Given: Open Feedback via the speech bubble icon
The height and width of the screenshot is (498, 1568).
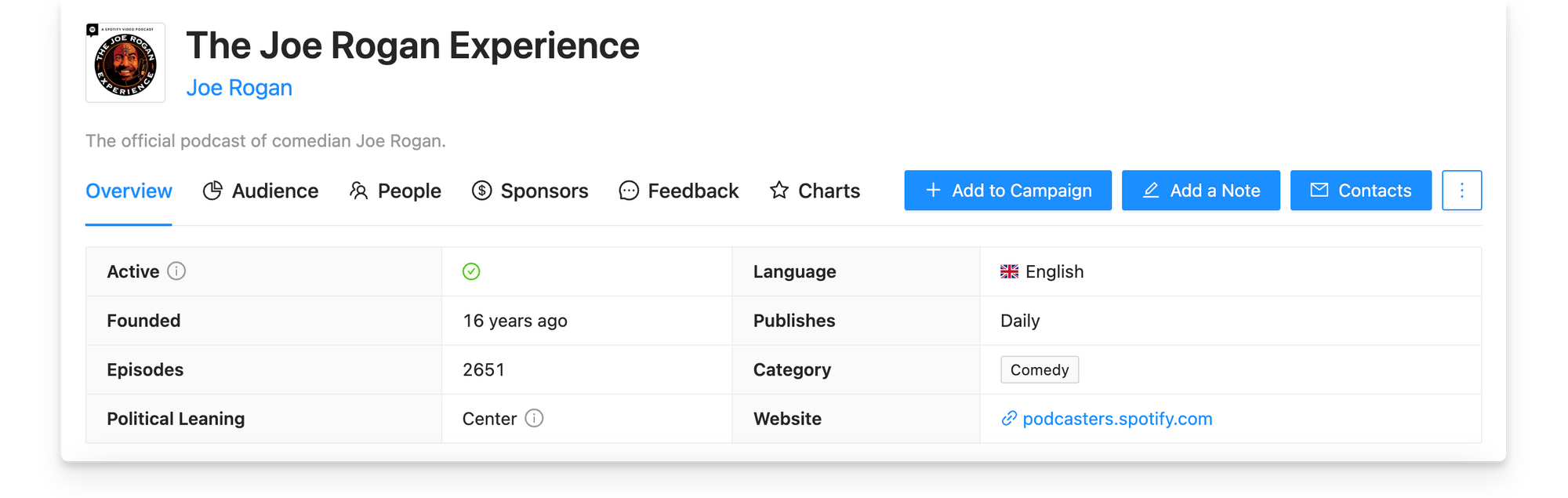Looking at the screenshot, I should point(629,191).
